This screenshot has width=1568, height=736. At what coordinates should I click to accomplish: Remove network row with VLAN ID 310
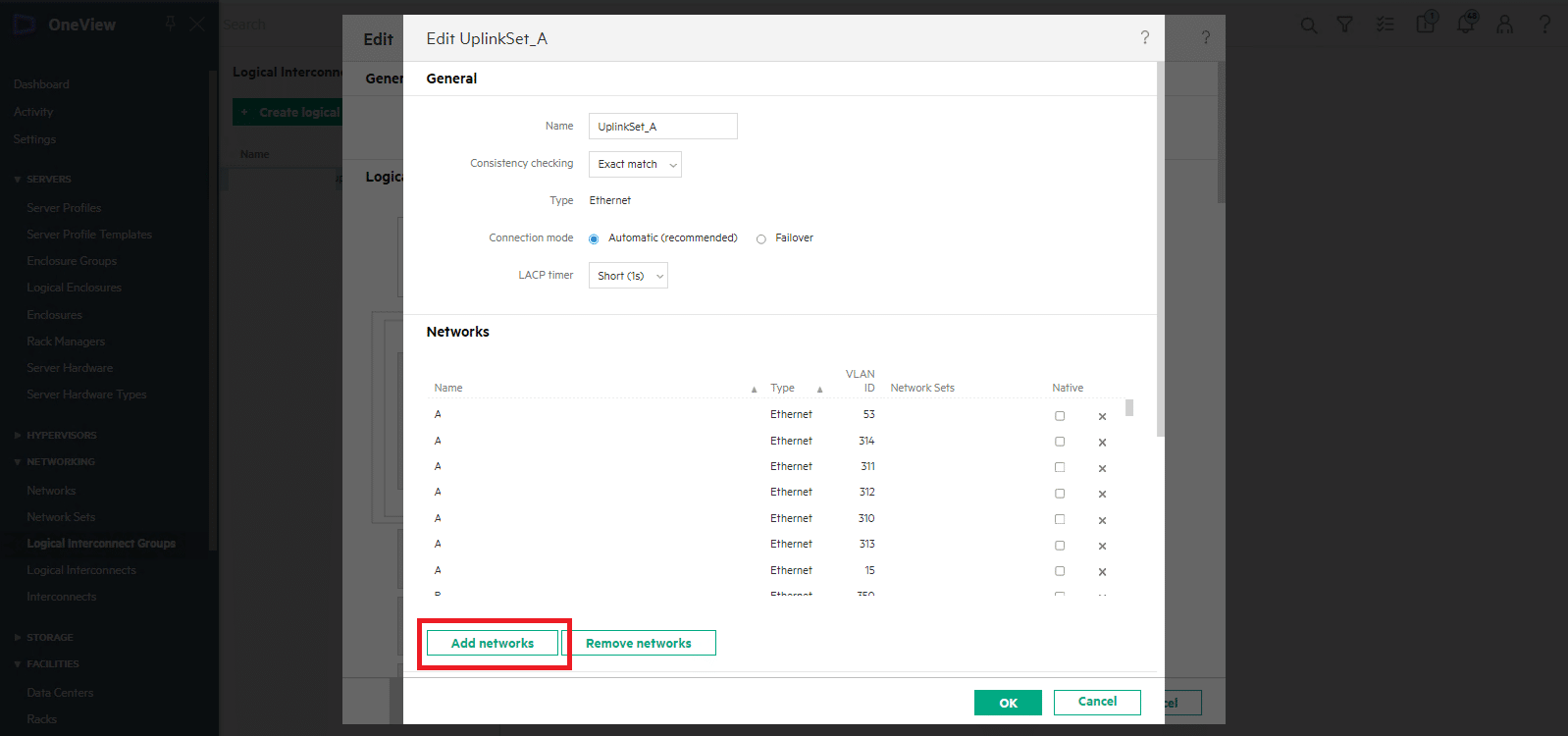(x=1102, y=520)
